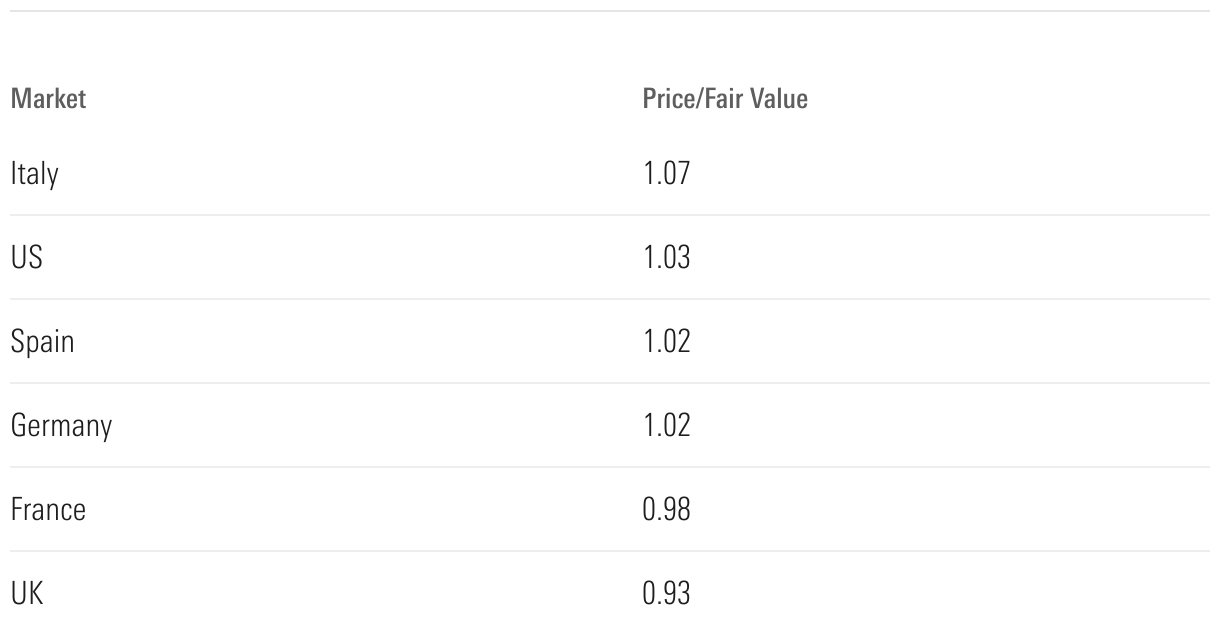This screenshot has height=644, width=1220.
Task: Click Spain's 1.02 value
Action: coord(666,342)
